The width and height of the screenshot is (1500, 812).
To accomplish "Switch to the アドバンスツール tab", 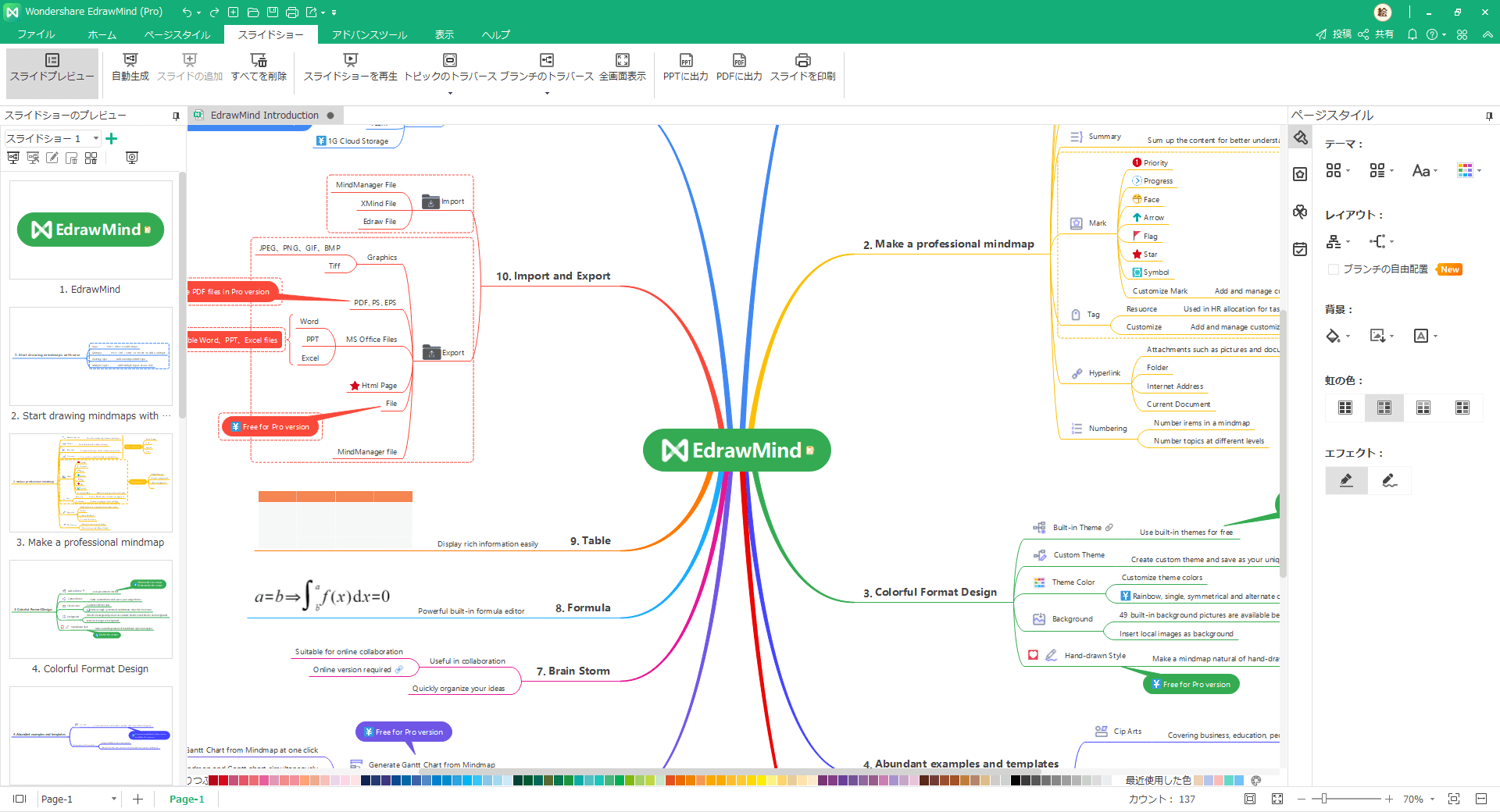I will click(x=370, y=34).
